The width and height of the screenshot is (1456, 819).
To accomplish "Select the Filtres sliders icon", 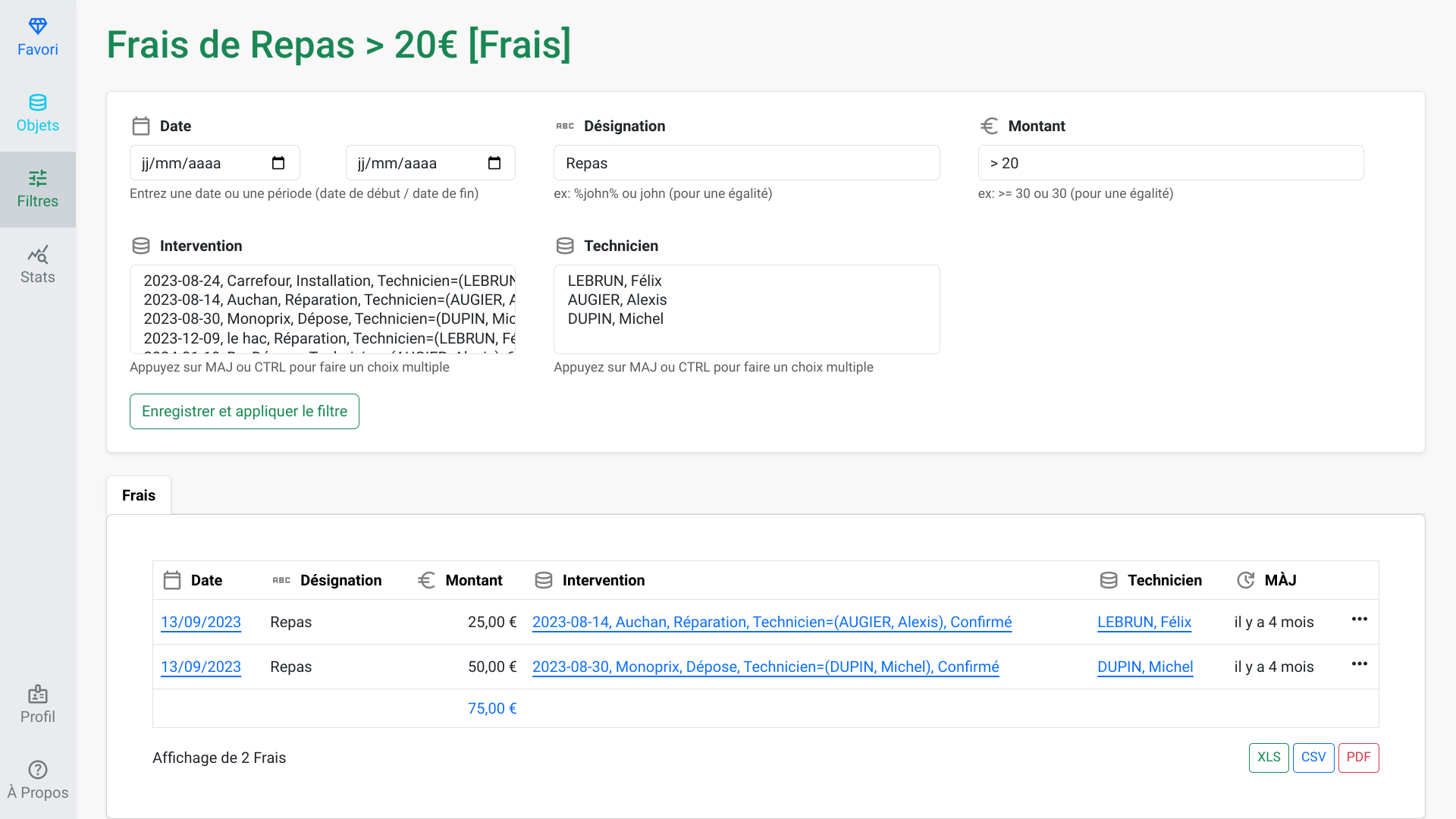I will click(38, 178).
